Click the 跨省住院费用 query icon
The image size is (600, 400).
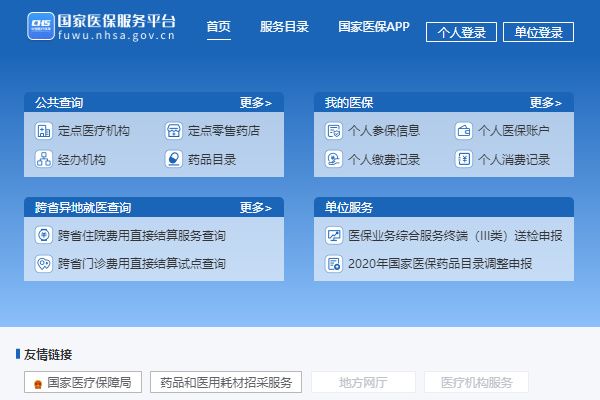tap(44, 235)
